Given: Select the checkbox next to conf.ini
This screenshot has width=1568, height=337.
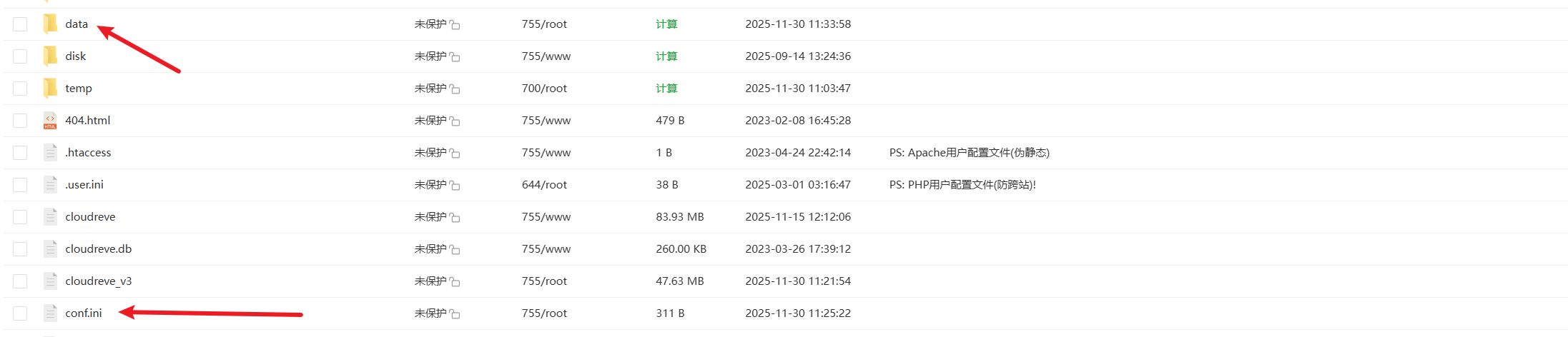Looking at the screenshot, I should pyautogui.click(x=20, y=313).
